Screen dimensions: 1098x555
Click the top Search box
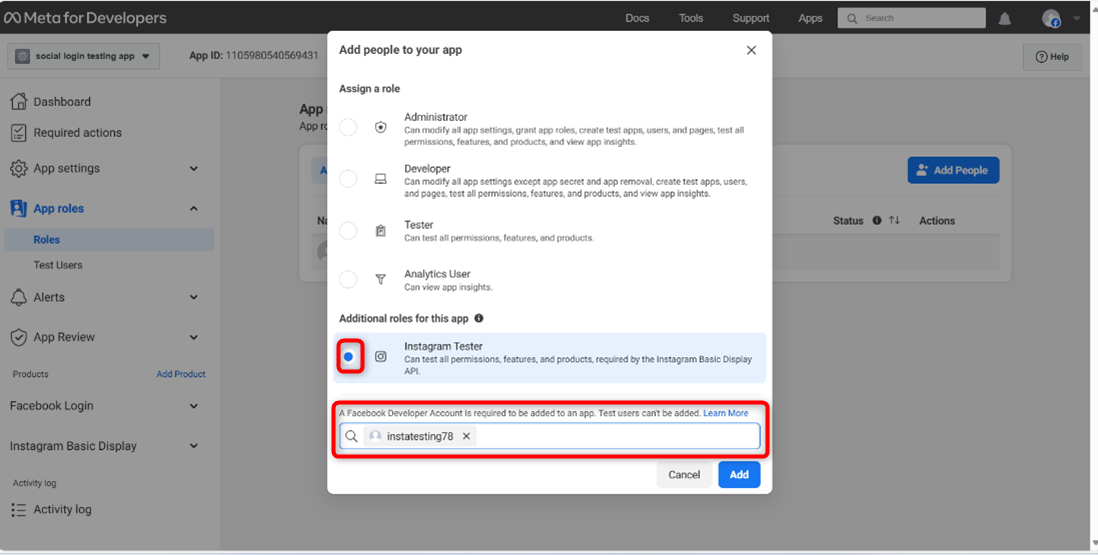[x=911, y=18]
